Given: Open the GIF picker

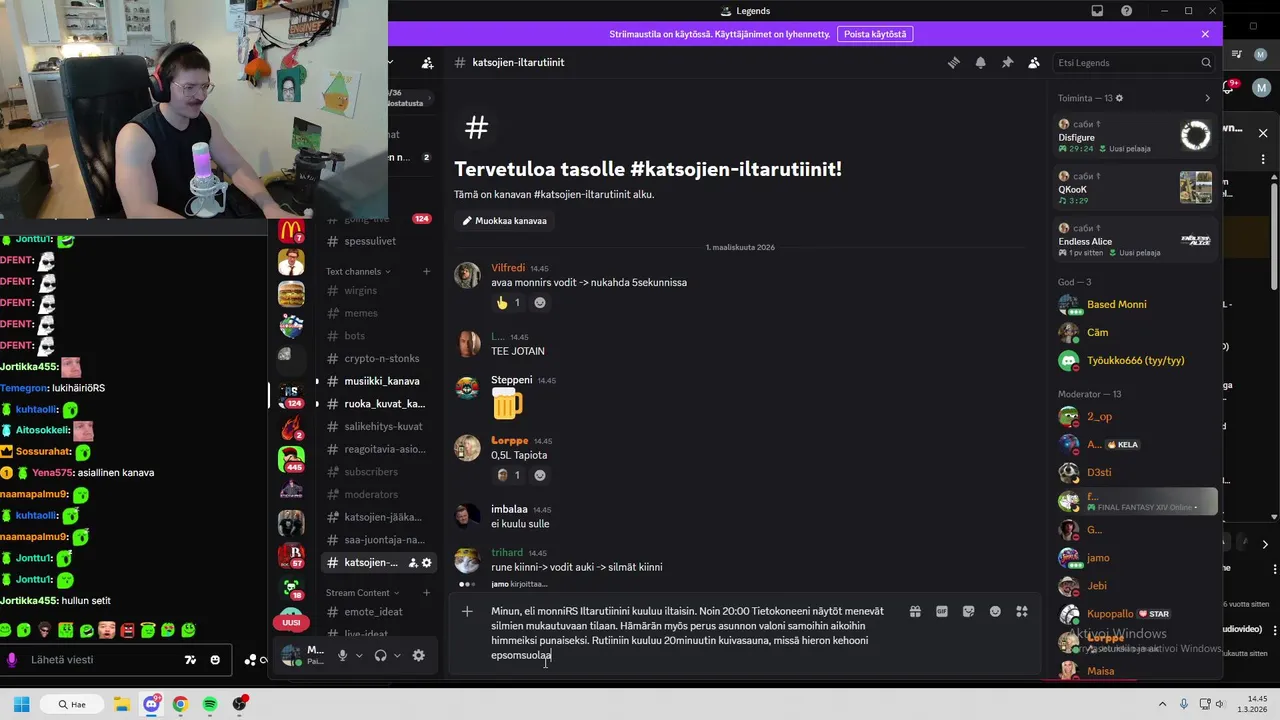Looking at the screenshot, I should click(941, 612).
